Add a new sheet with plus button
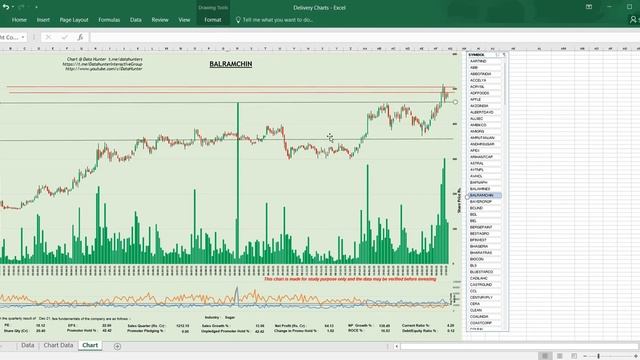This screenshot has height=360, width=640. coord(117,346)
